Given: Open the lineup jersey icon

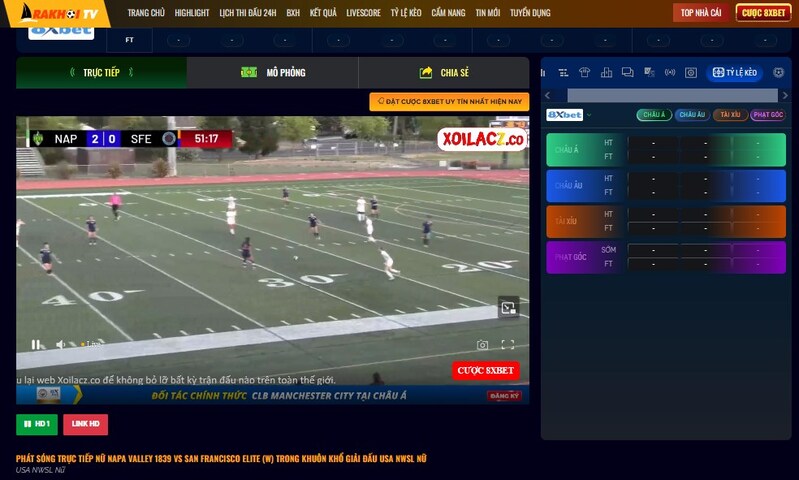Looking at the screenshot, I should tap(584, 73).
